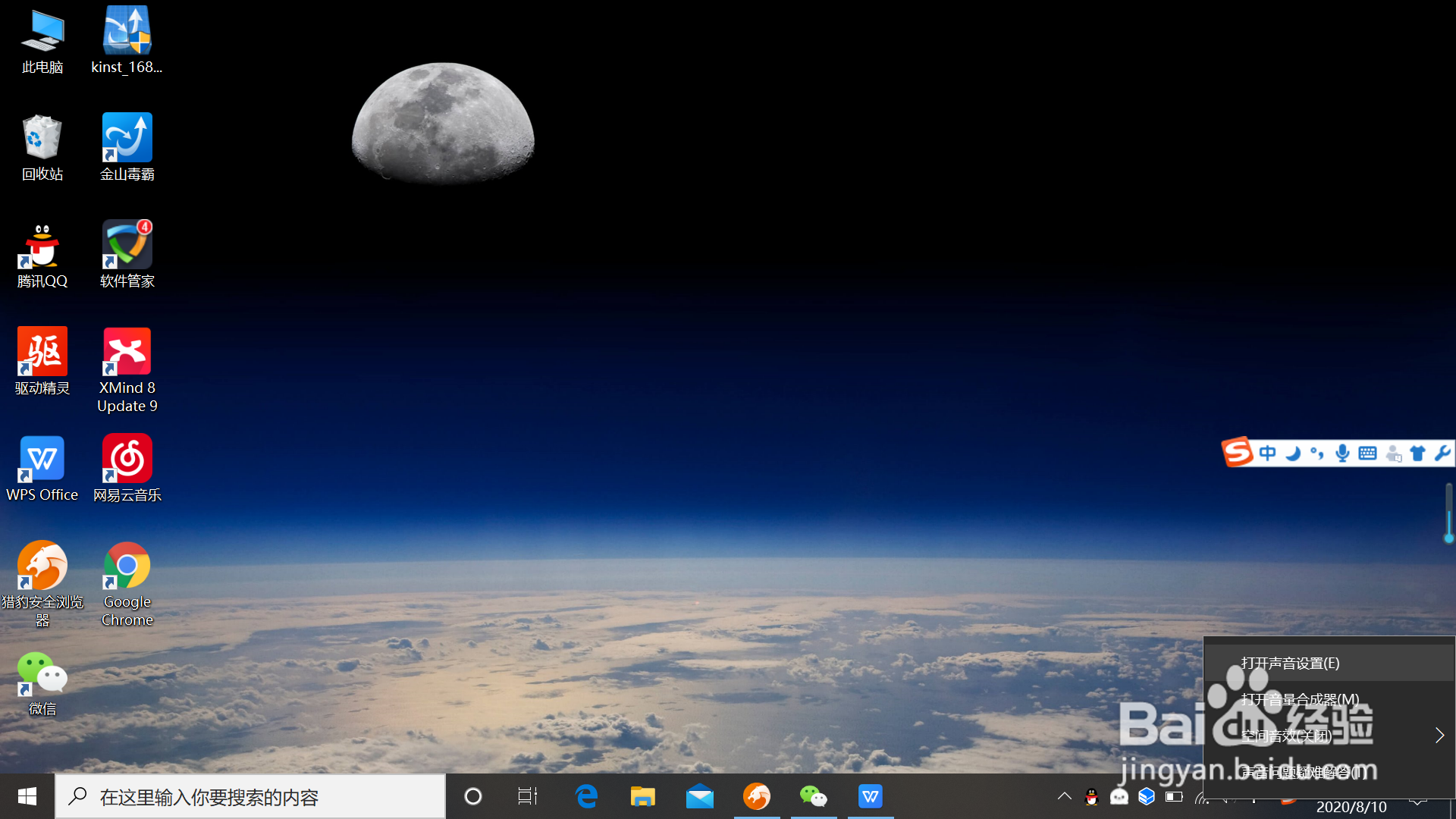Expand the 空间音效 submenu arrow

(x=1439, y=736)
